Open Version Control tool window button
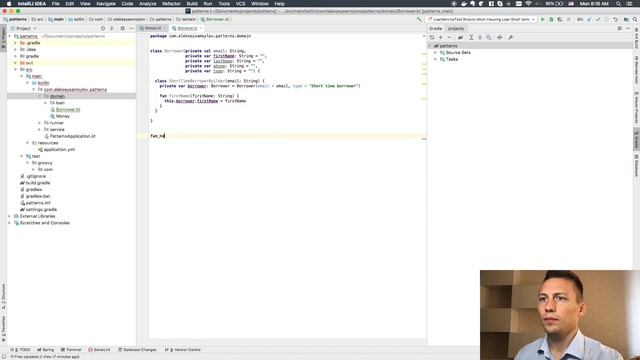This screenshot has height=360, width=640. coord(183,350)
